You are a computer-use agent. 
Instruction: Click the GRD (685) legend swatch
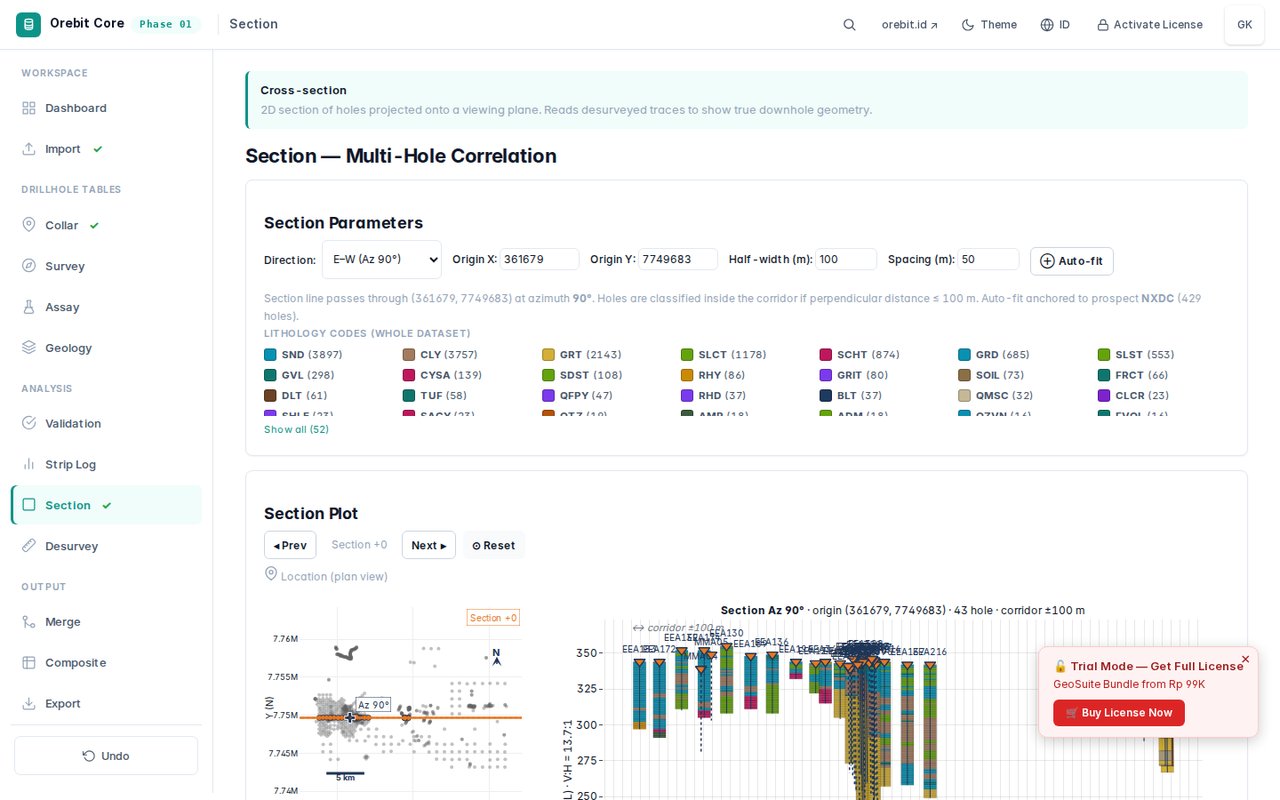tap(965, 355)
